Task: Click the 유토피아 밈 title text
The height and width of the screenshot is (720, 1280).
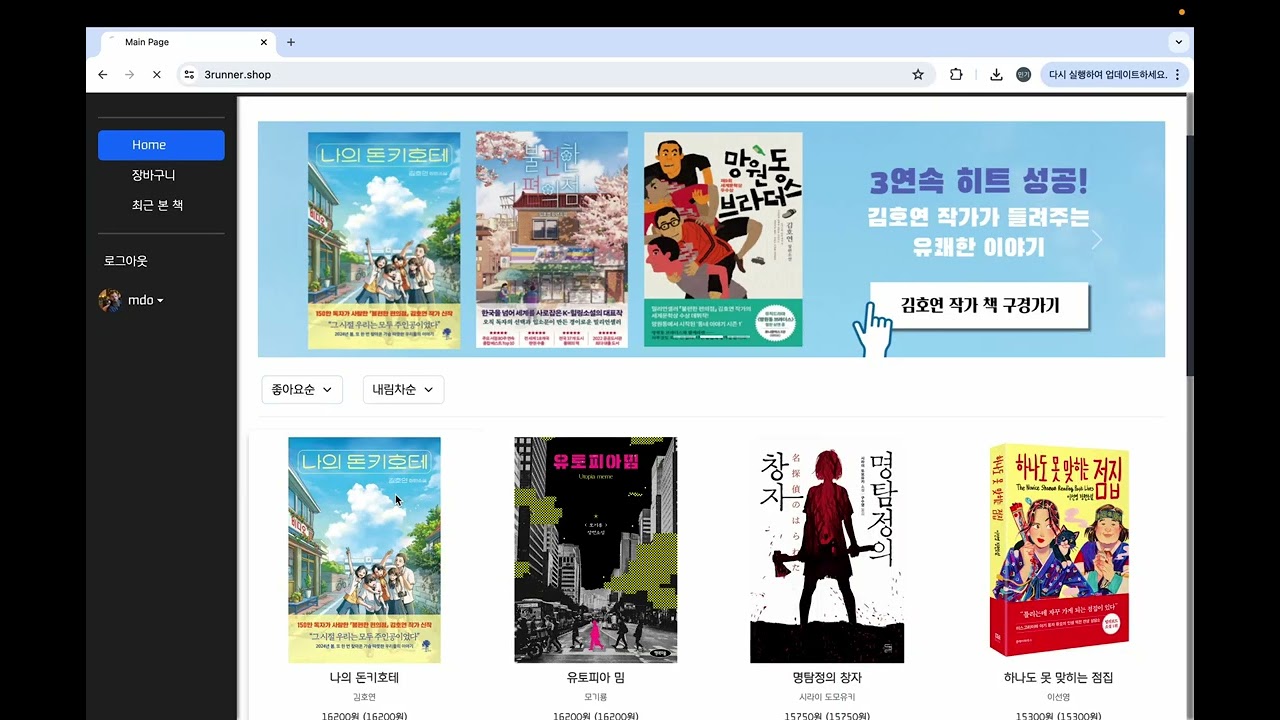Action: coord(596,678)
